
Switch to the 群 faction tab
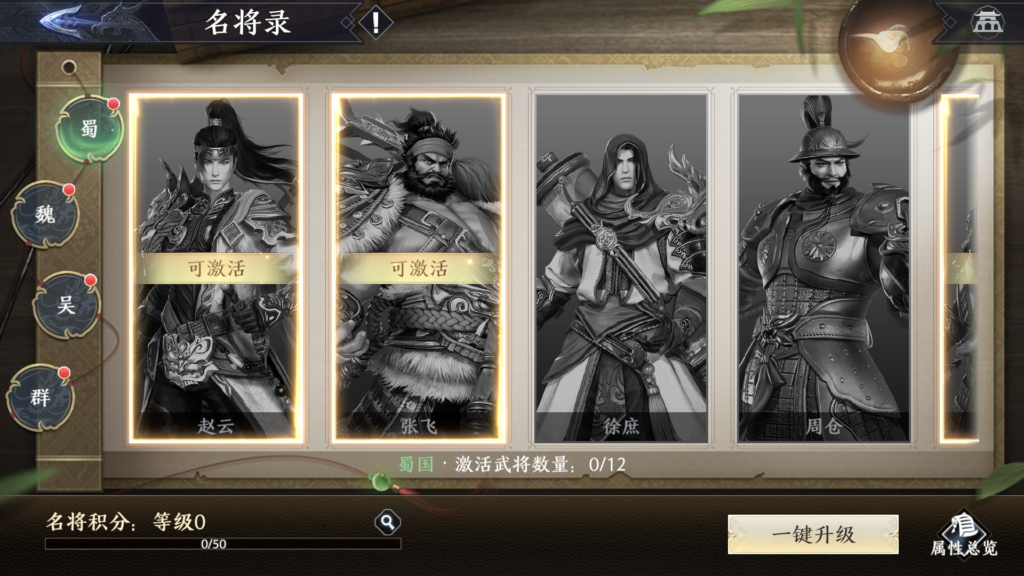pos(40,397)
